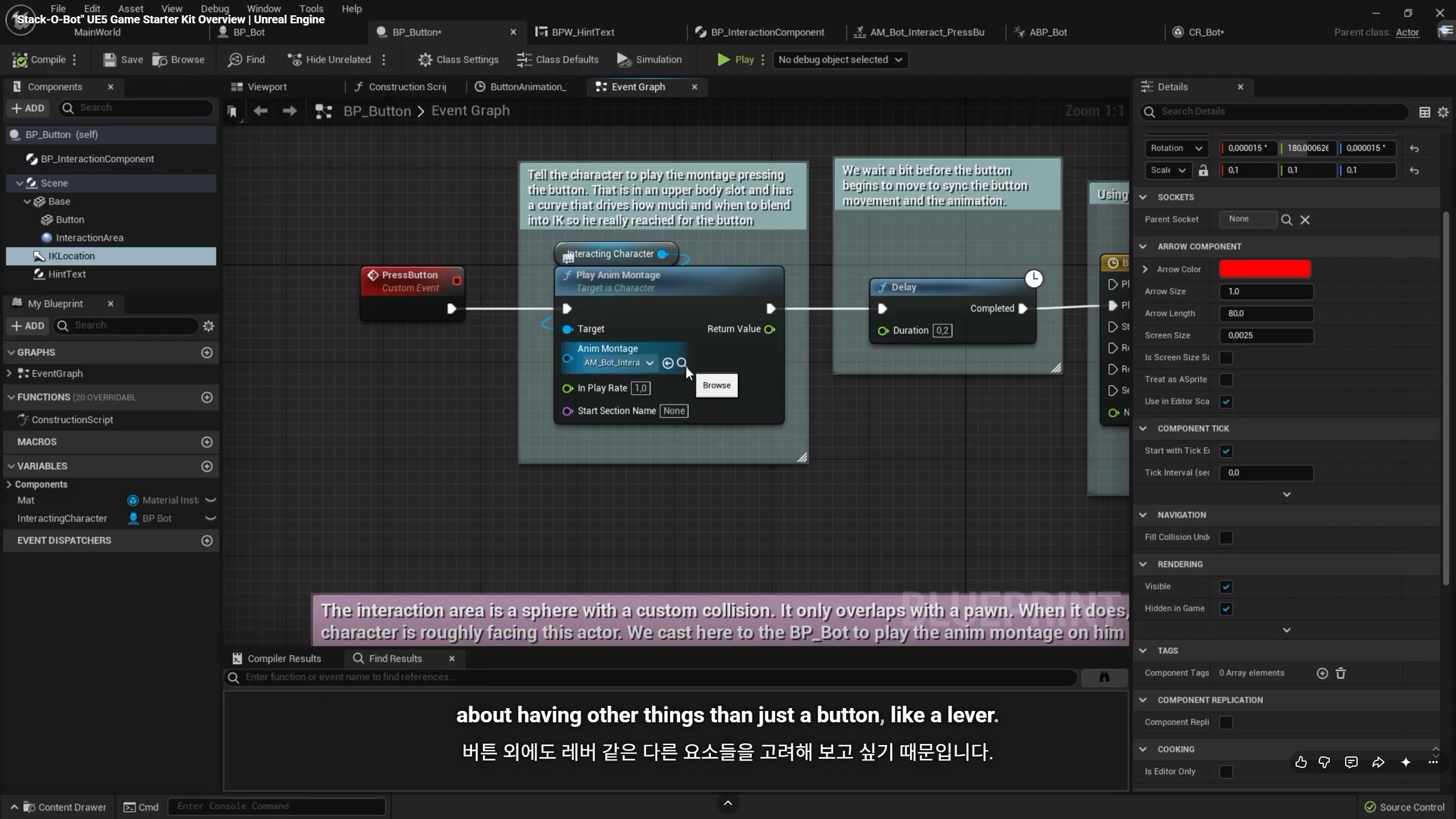Screen dimensions: 1456x819
Task: Click Source Control status button
Action: [x=1405, y=807]
